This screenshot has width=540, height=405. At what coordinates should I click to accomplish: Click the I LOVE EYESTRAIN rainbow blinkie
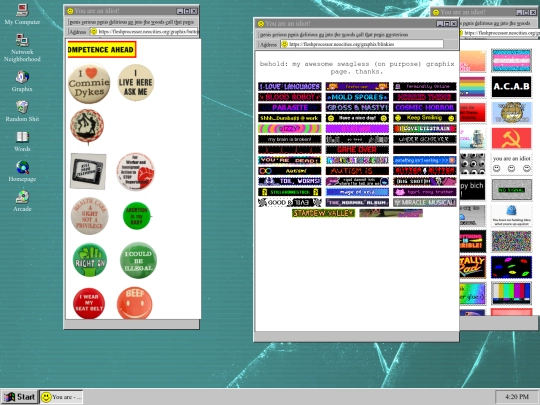click(x=425, y=129)
